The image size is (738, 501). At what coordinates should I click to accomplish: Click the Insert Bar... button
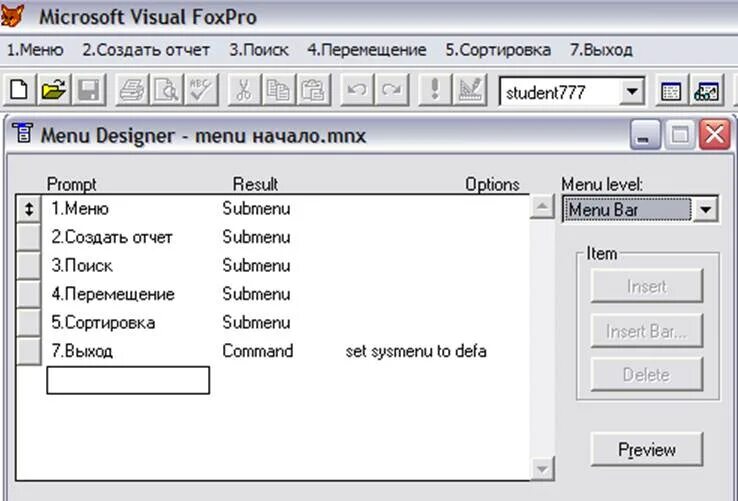647,331
